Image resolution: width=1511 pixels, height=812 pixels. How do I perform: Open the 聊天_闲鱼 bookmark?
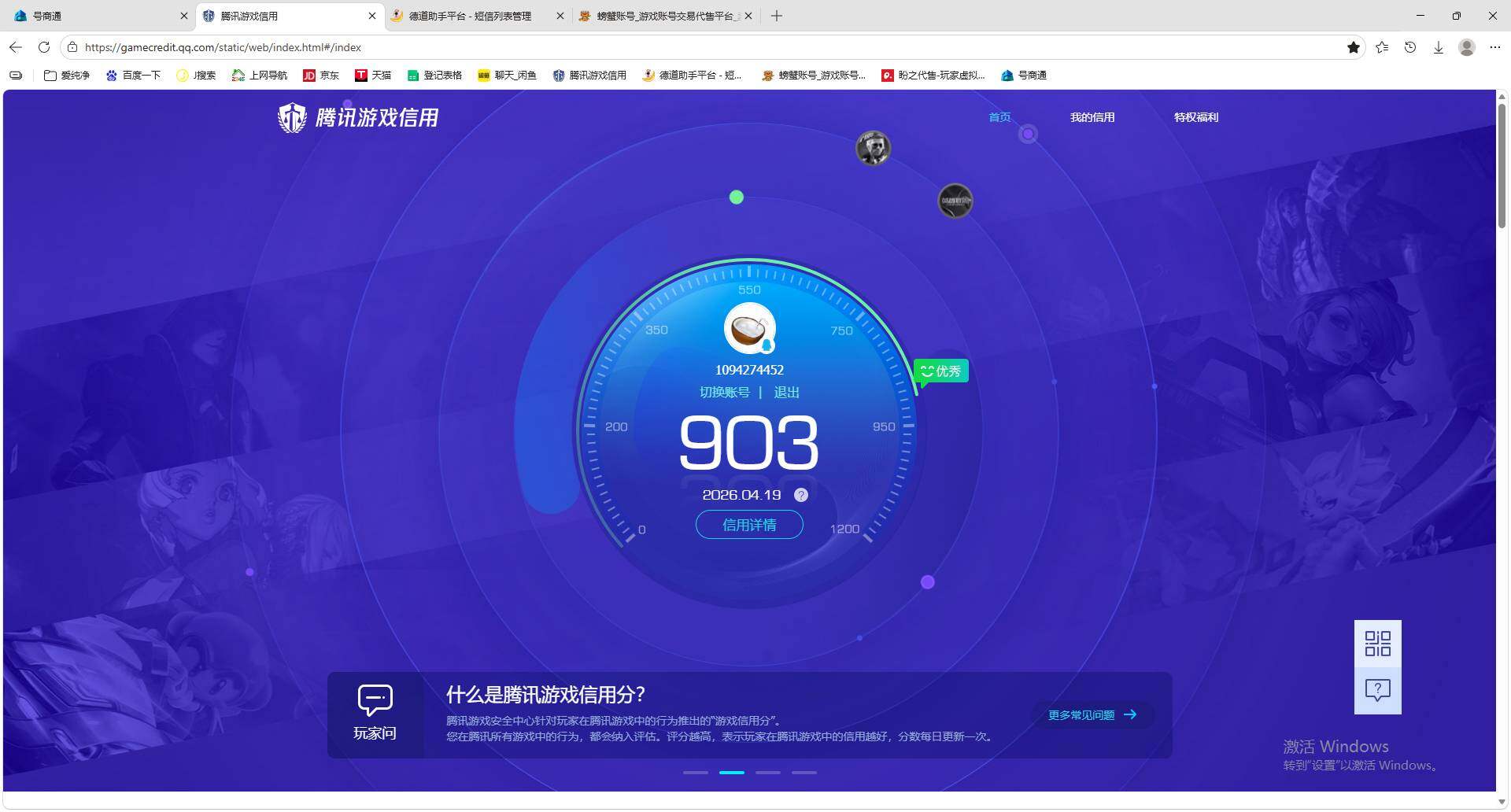pos(508,75)
